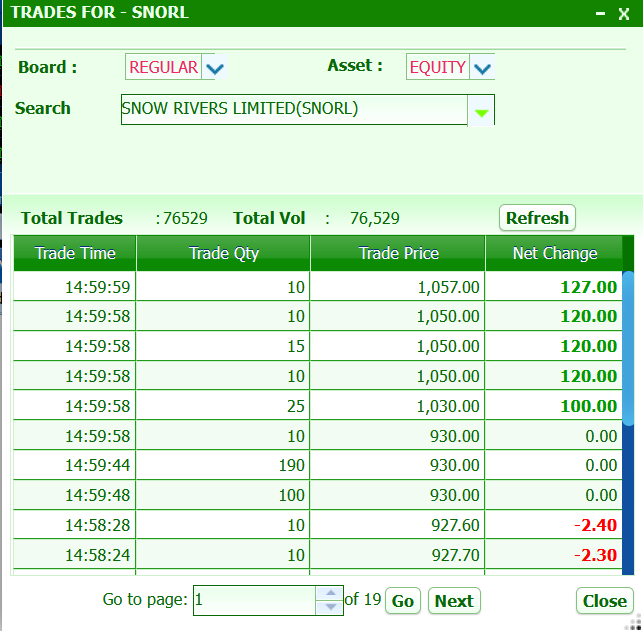Image resolution: width=643 pixels, height=631 pixels.
Task: Open the Asset EQUITY dropdown arrow
Action: (x=482, y=67)
